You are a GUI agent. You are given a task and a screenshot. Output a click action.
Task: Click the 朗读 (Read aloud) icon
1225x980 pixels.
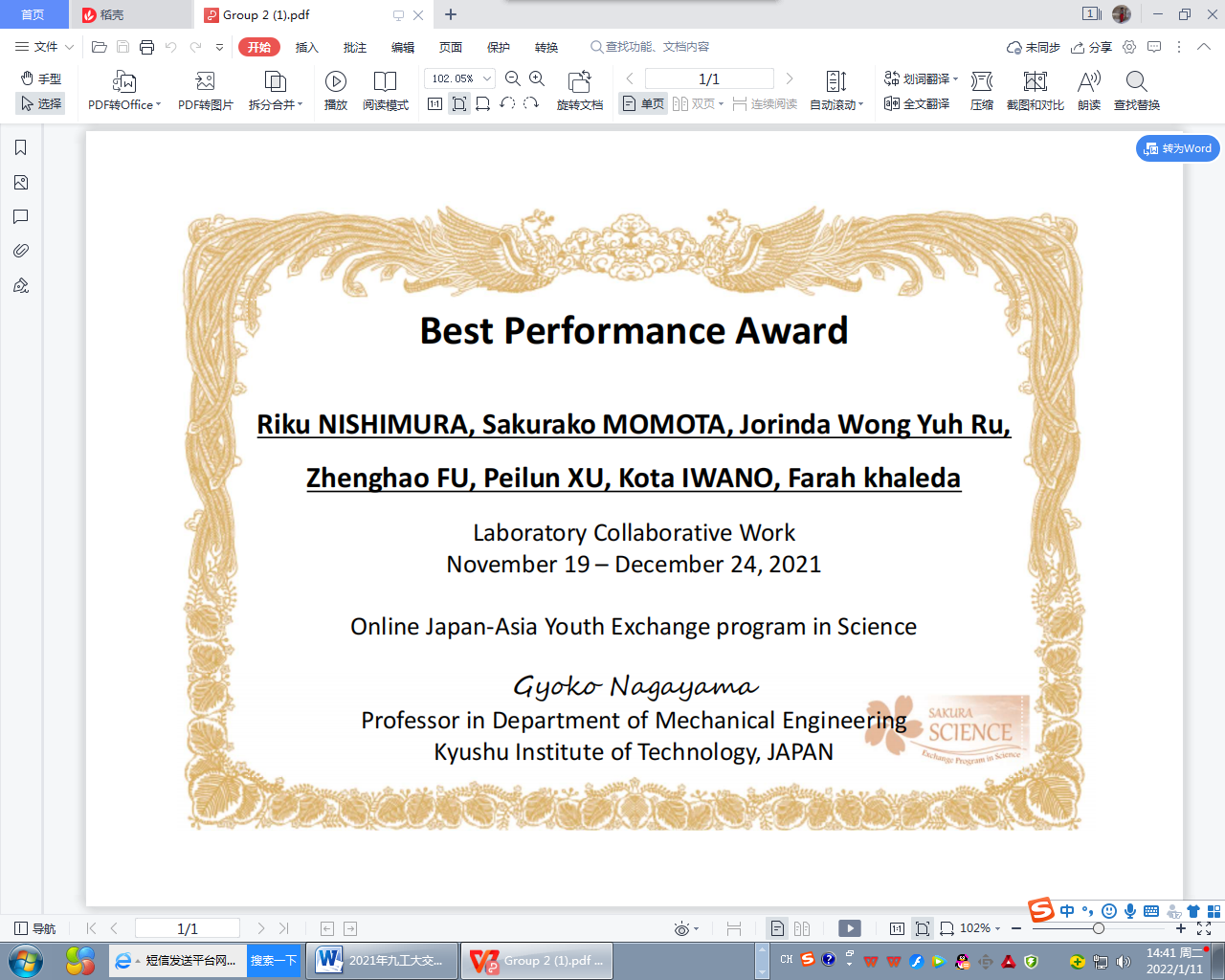point(1088,82)
